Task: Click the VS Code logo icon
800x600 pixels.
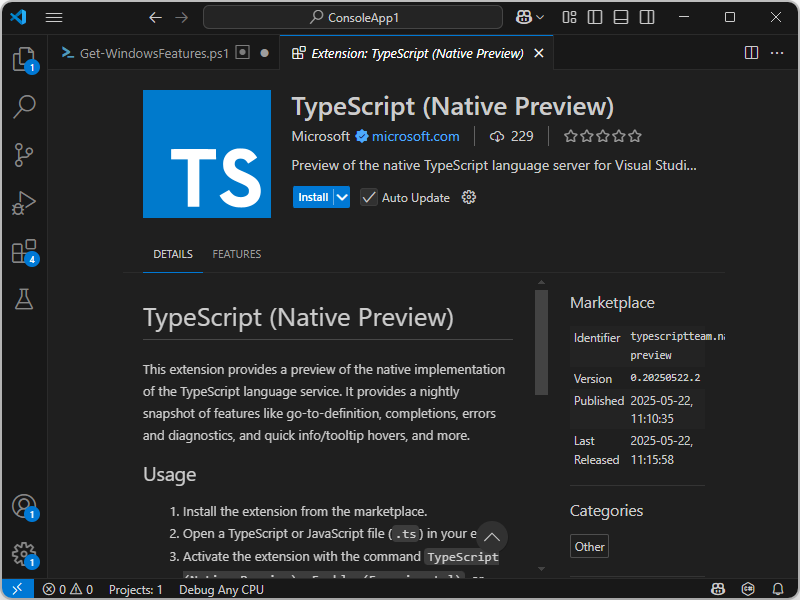Action: (x=18, y=17)
